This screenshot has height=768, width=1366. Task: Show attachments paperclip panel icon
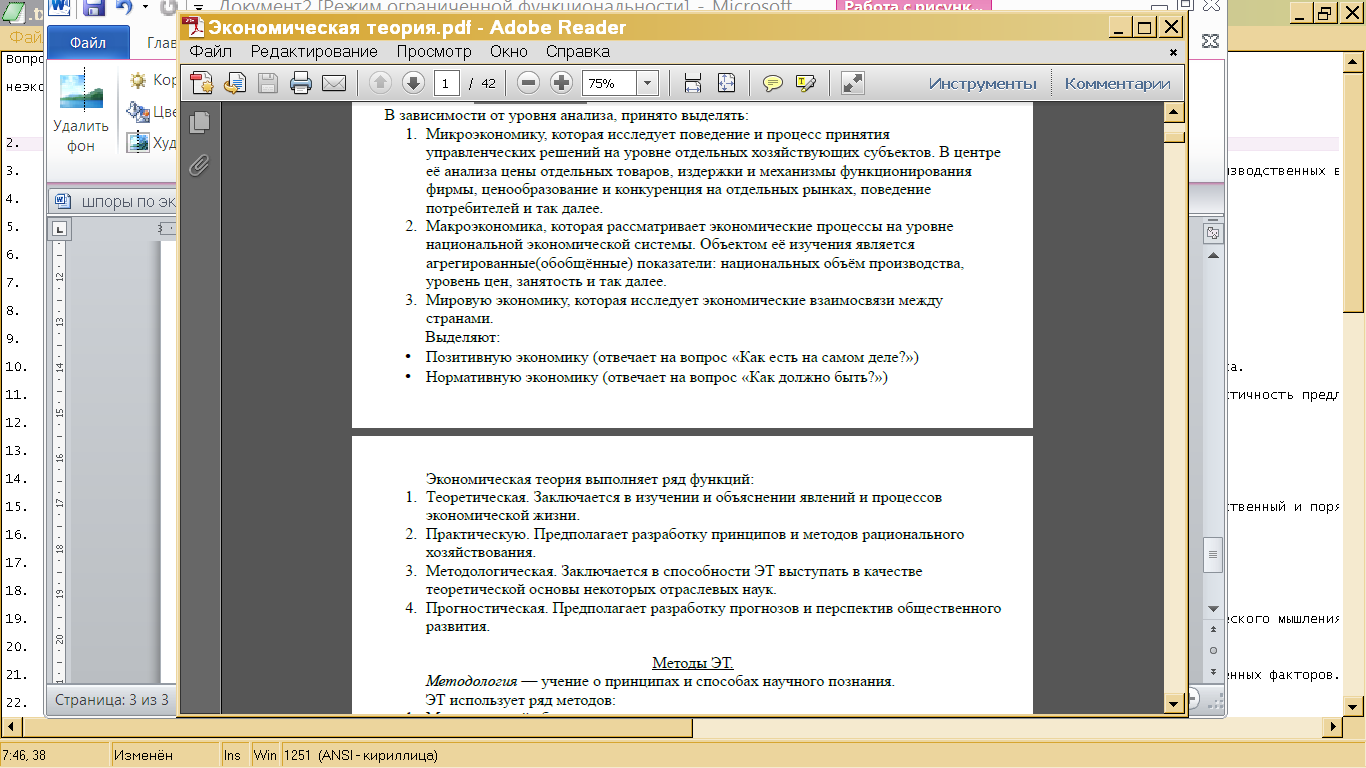(200, 165)
